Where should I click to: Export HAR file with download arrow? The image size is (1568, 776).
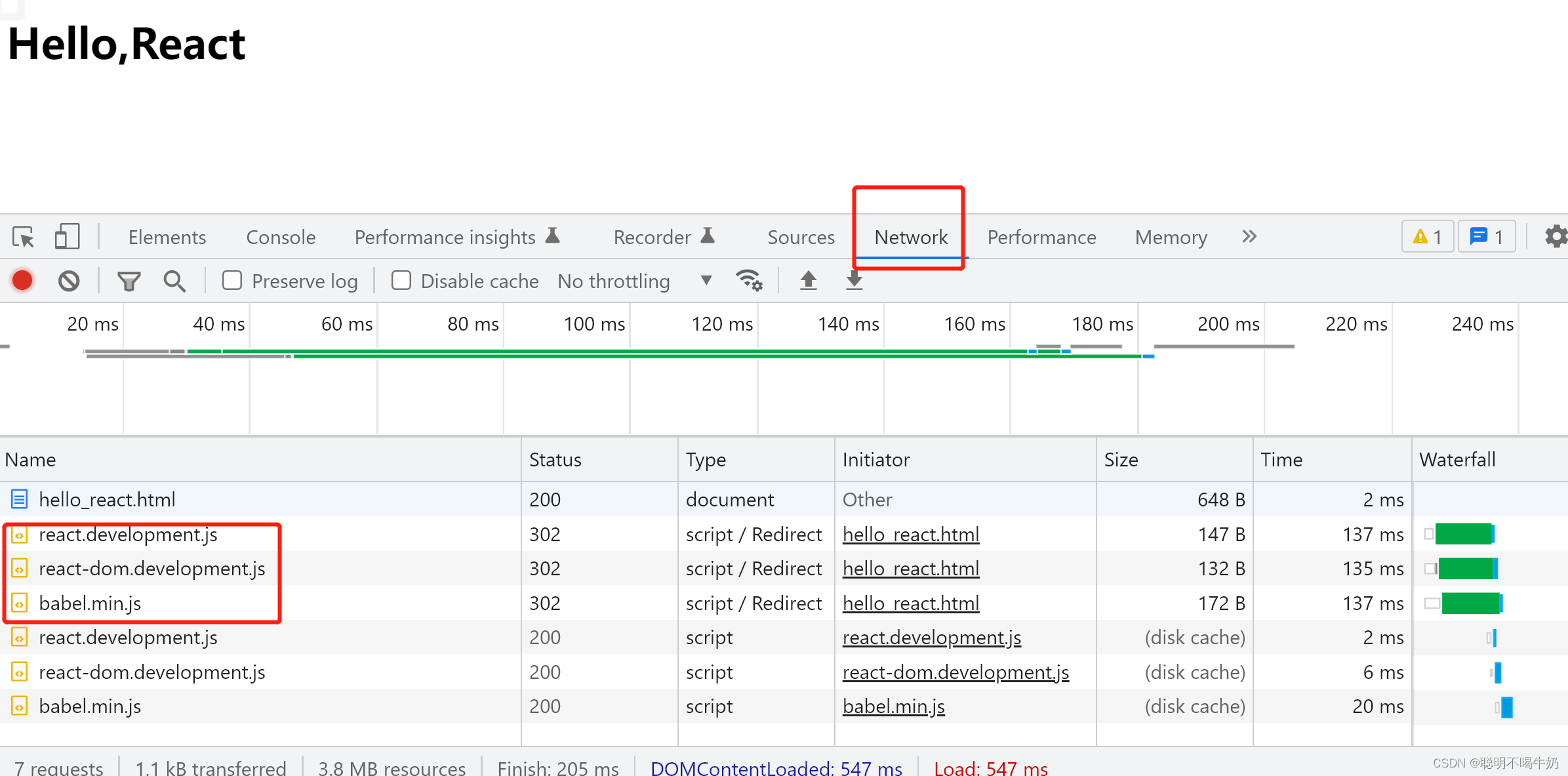(854, 281)
